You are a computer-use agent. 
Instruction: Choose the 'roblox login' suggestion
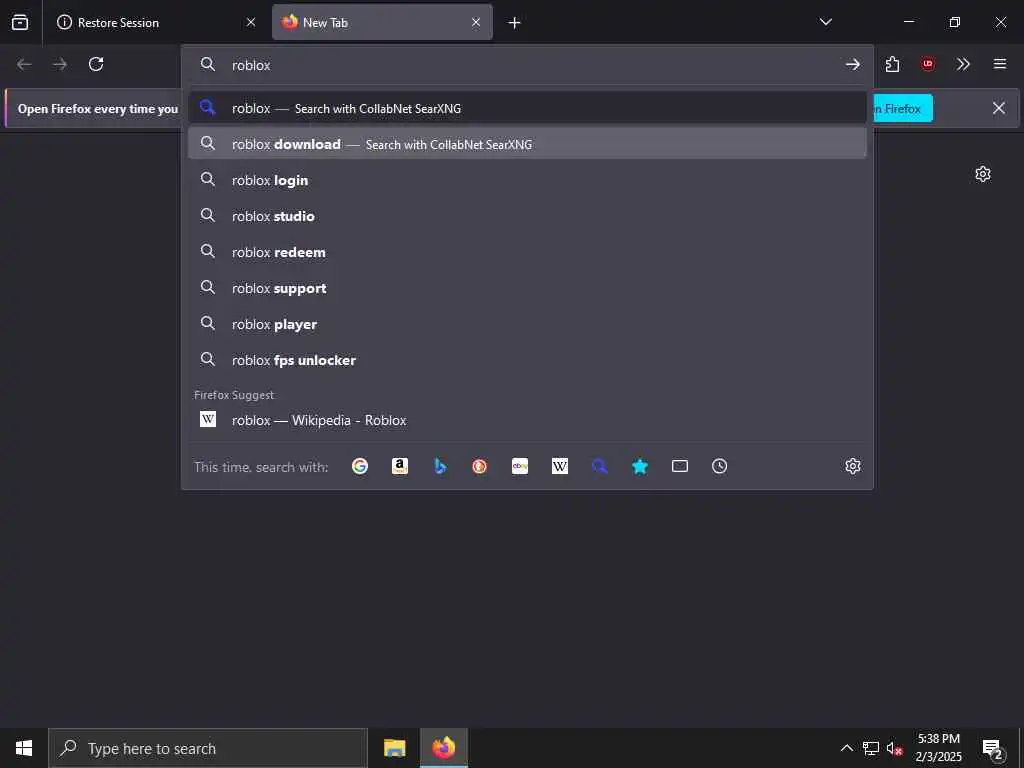click(x=527, y=180)
